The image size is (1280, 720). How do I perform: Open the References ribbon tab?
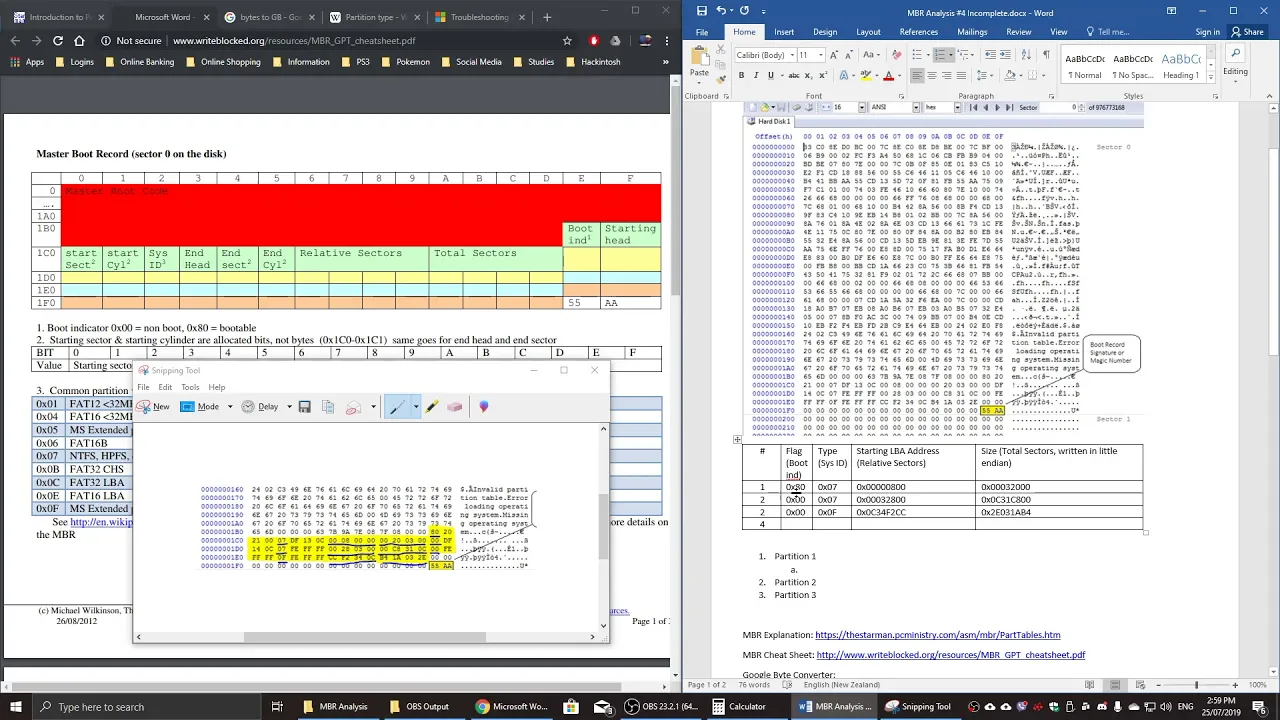click(918, 32)
